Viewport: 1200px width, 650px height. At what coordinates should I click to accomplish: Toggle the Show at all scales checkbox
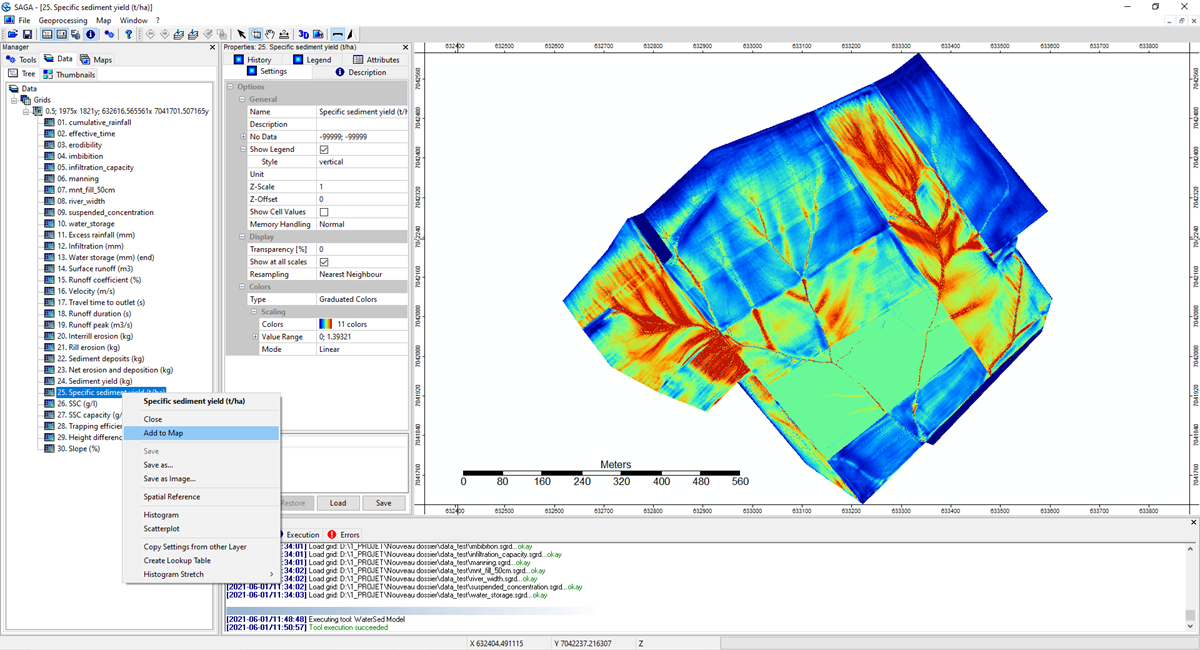tap(323, 261)
